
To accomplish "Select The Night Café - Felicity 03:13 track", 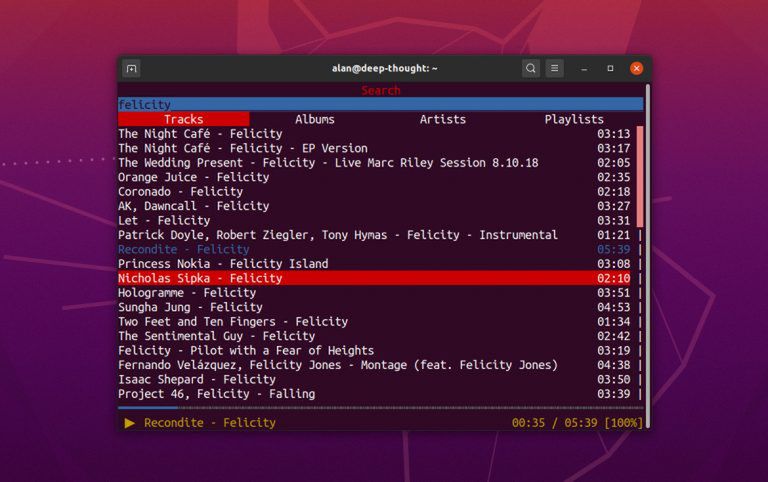I will click(x=374, y=134).
